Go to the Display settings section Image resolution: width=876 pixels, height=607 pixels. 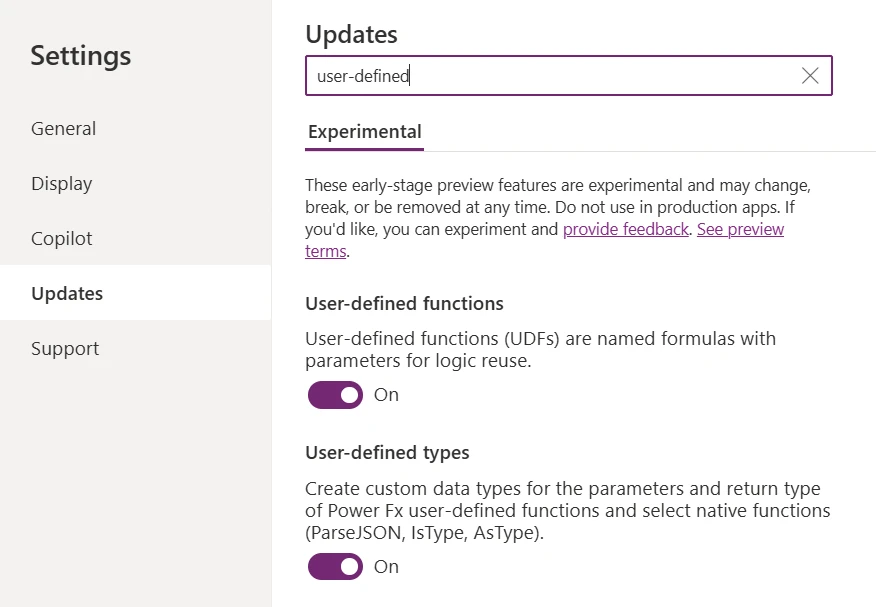[x=62, y=184]
